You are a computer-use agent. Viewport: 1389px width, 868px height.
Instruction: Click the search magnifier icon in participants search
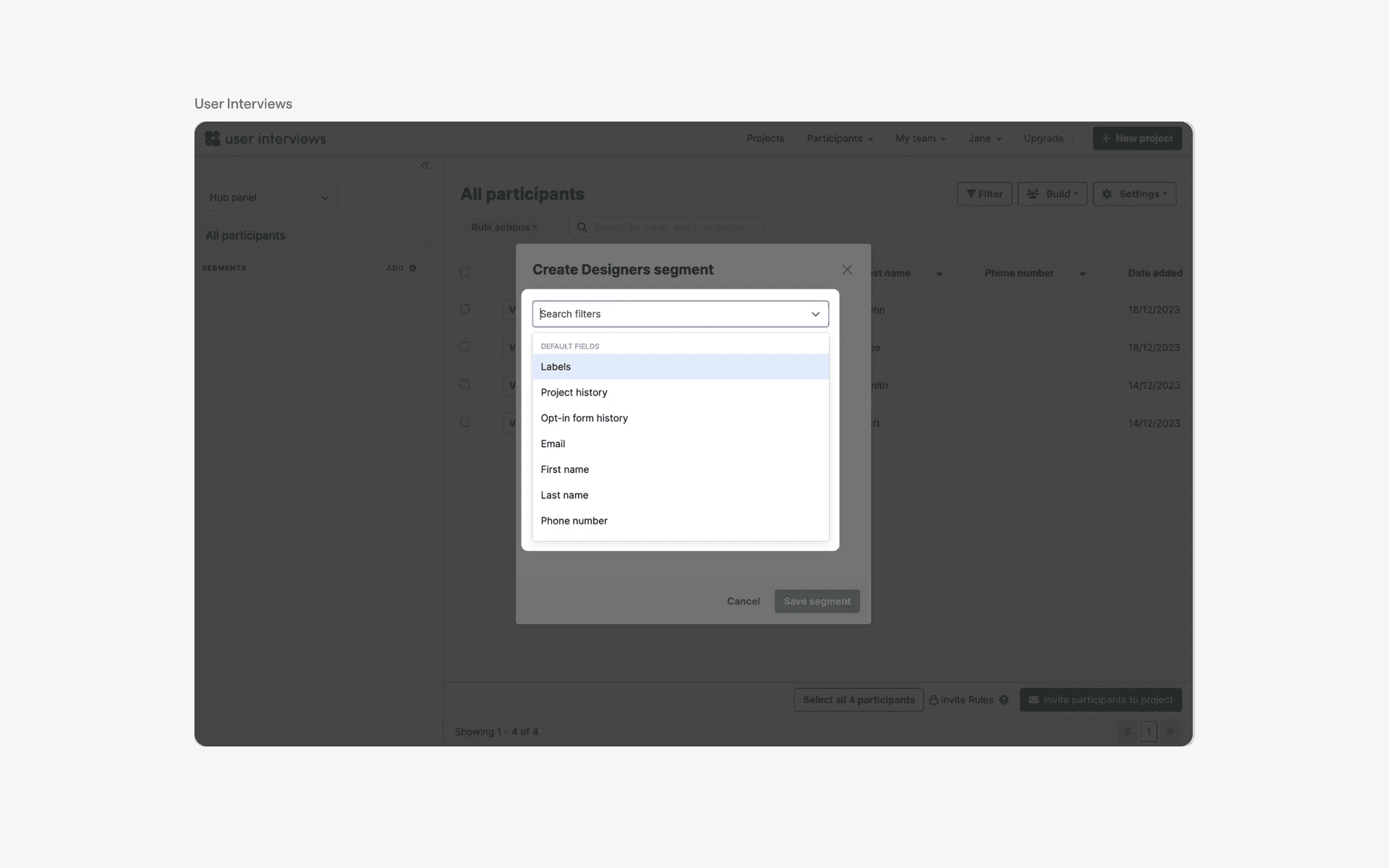click(582, 227)
